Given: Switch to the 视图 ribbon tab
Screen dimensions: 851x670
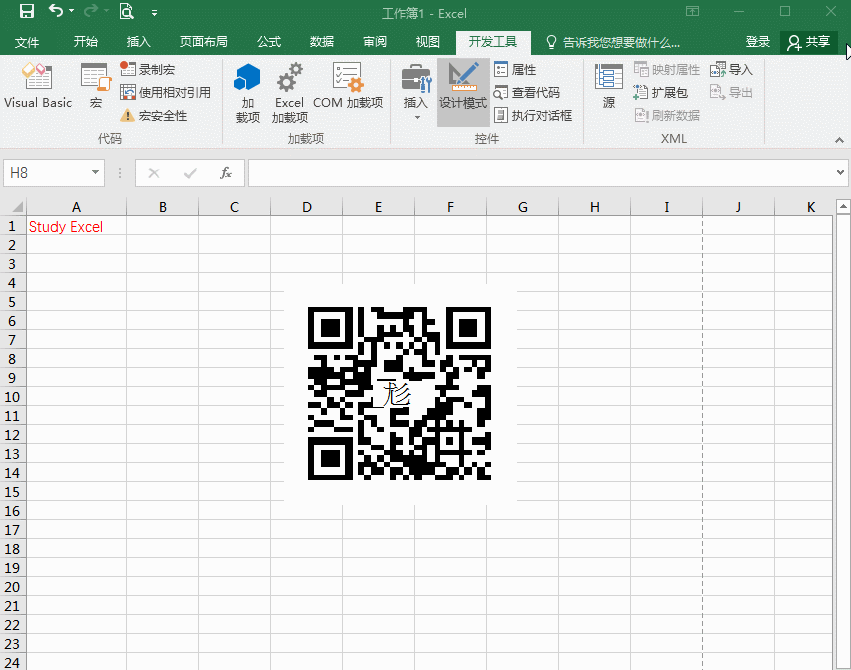Looking at the screenshot, I should [428, 42].
